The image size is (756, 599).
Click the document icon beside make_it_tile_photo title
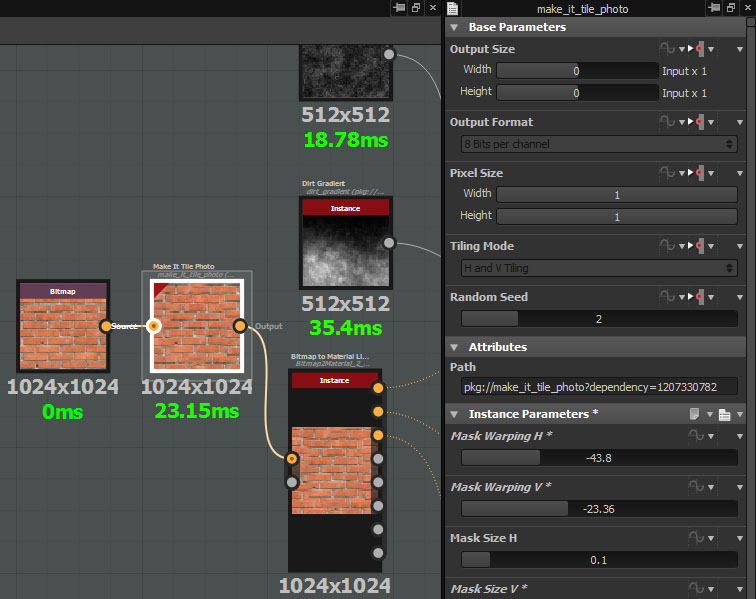(x=452, y=8)
